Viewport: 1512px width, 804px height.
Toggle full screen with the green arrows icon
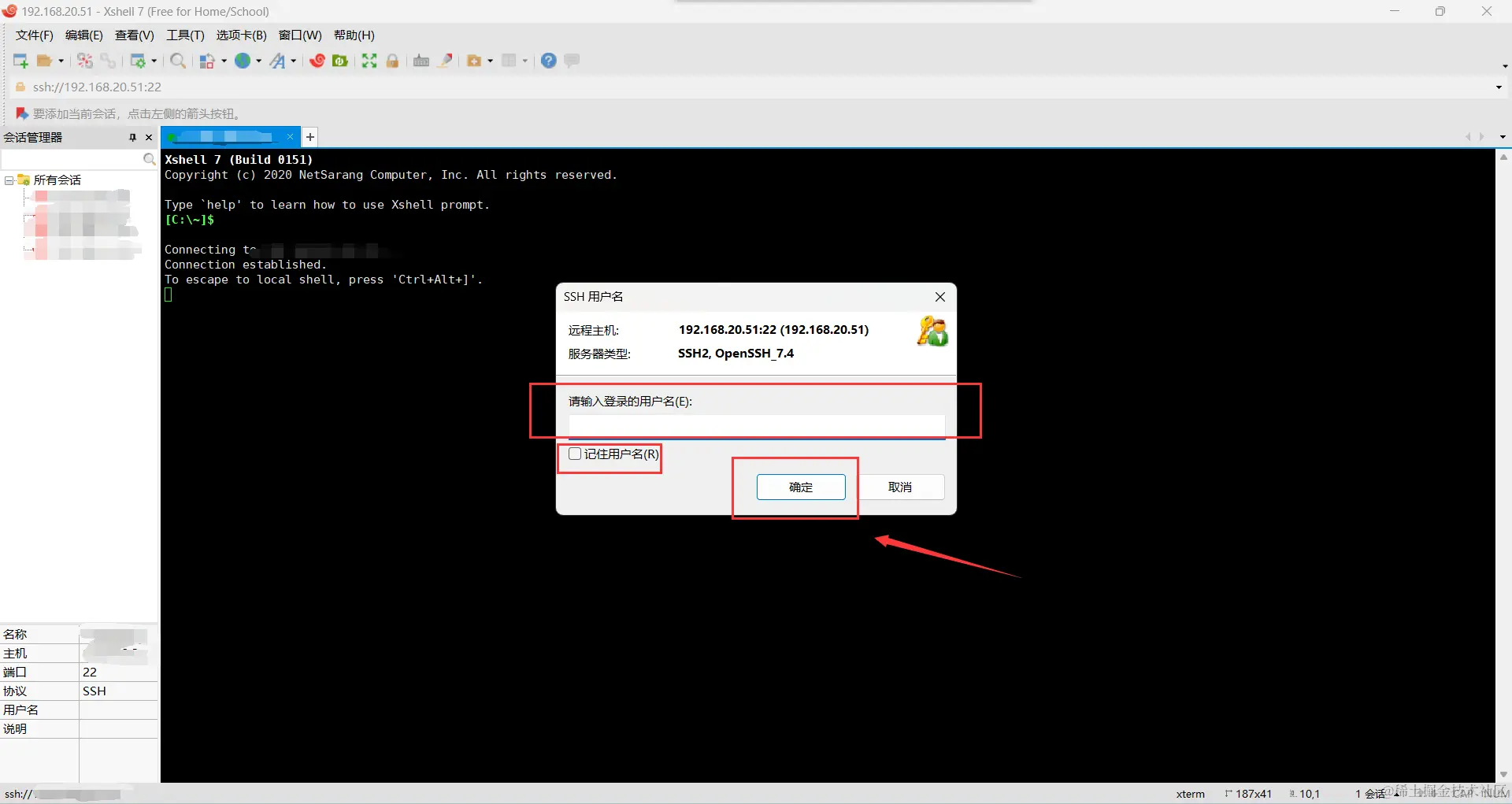[x=369, y=61]
